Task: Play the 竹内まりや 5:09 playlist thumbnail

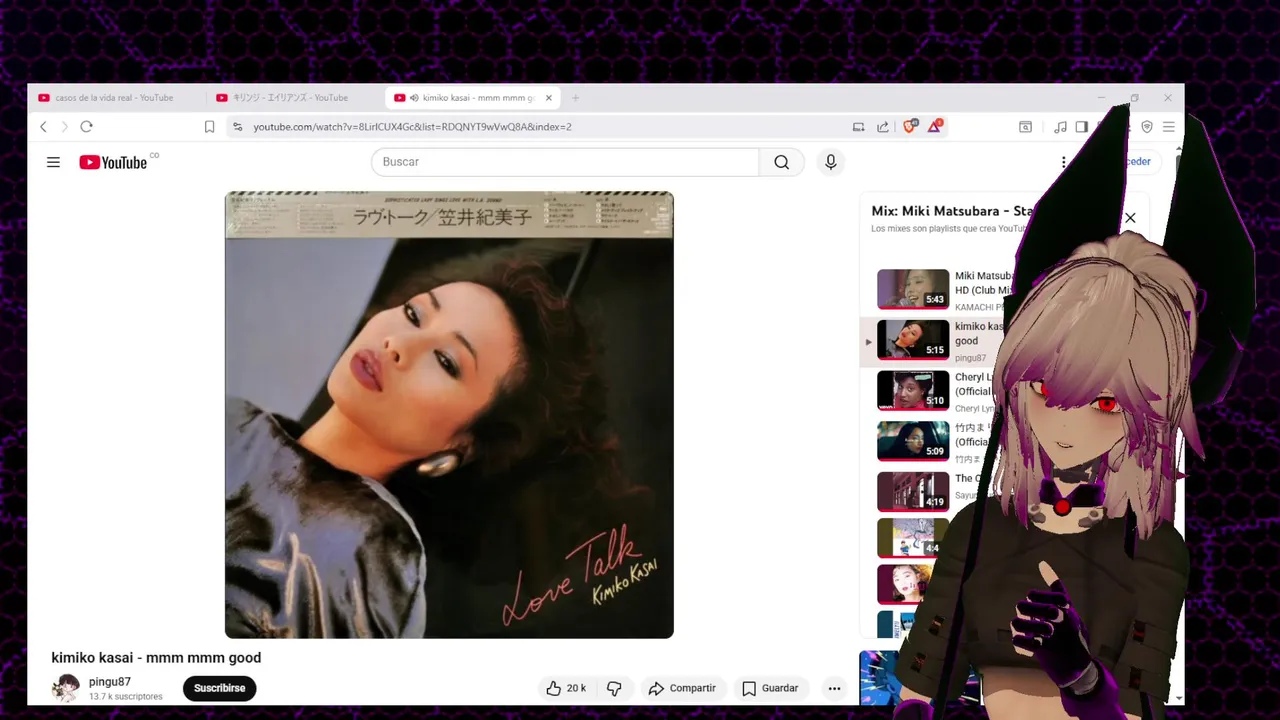Action: pos(913,441)
